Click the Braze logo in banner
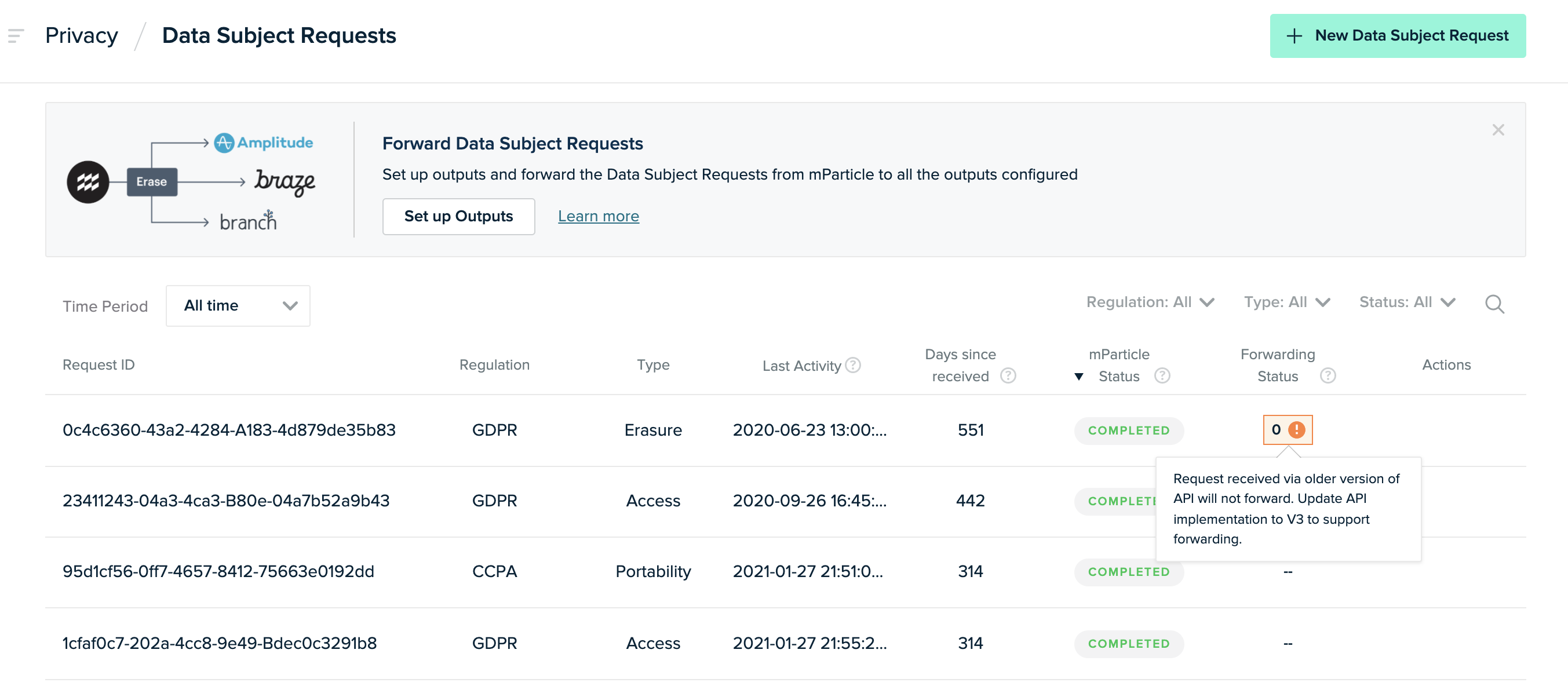 click(285, 182)
